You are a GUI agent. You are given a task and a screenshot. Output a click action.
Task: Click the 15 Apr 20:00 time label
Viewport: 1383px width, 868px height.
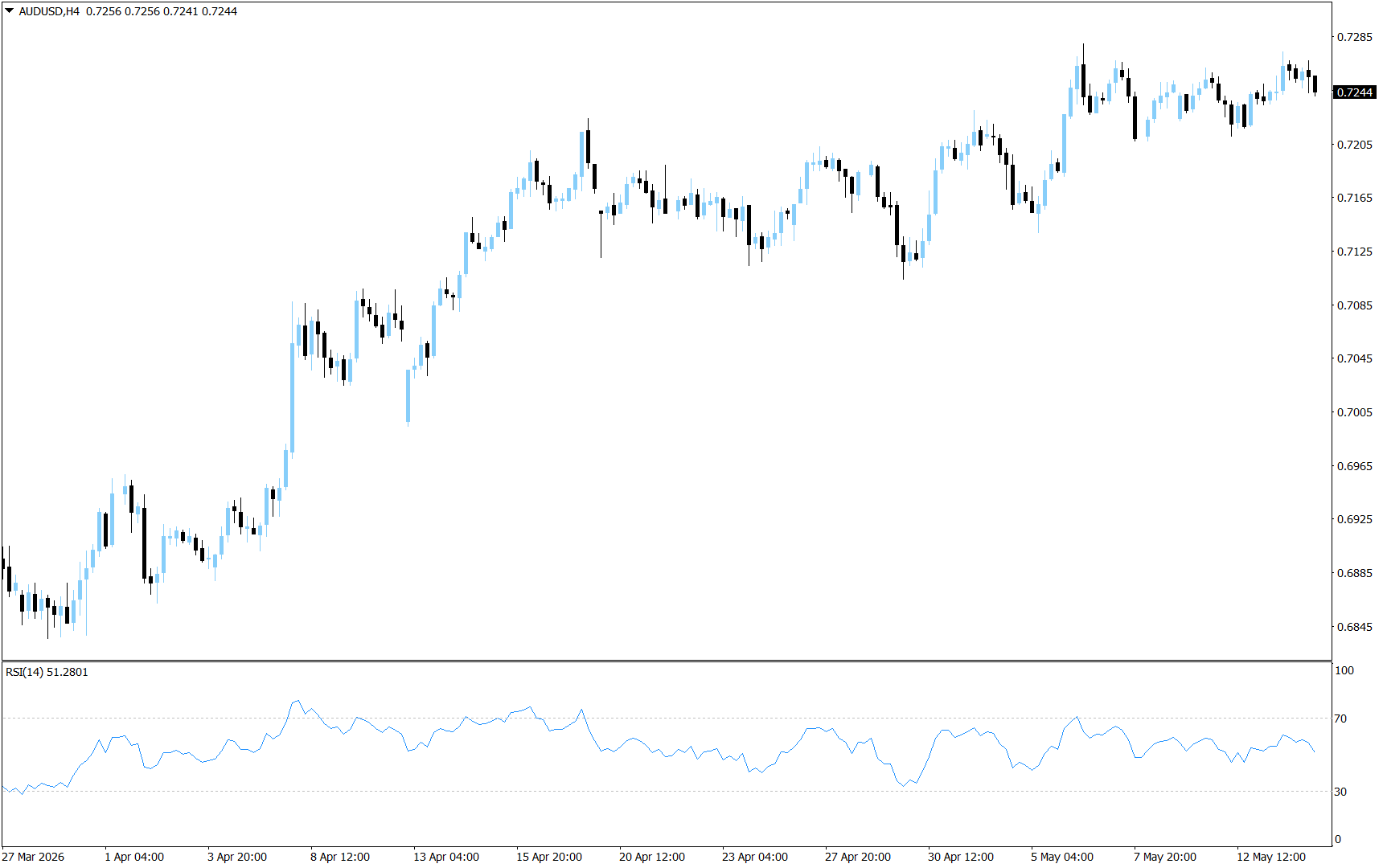[549, 857]
